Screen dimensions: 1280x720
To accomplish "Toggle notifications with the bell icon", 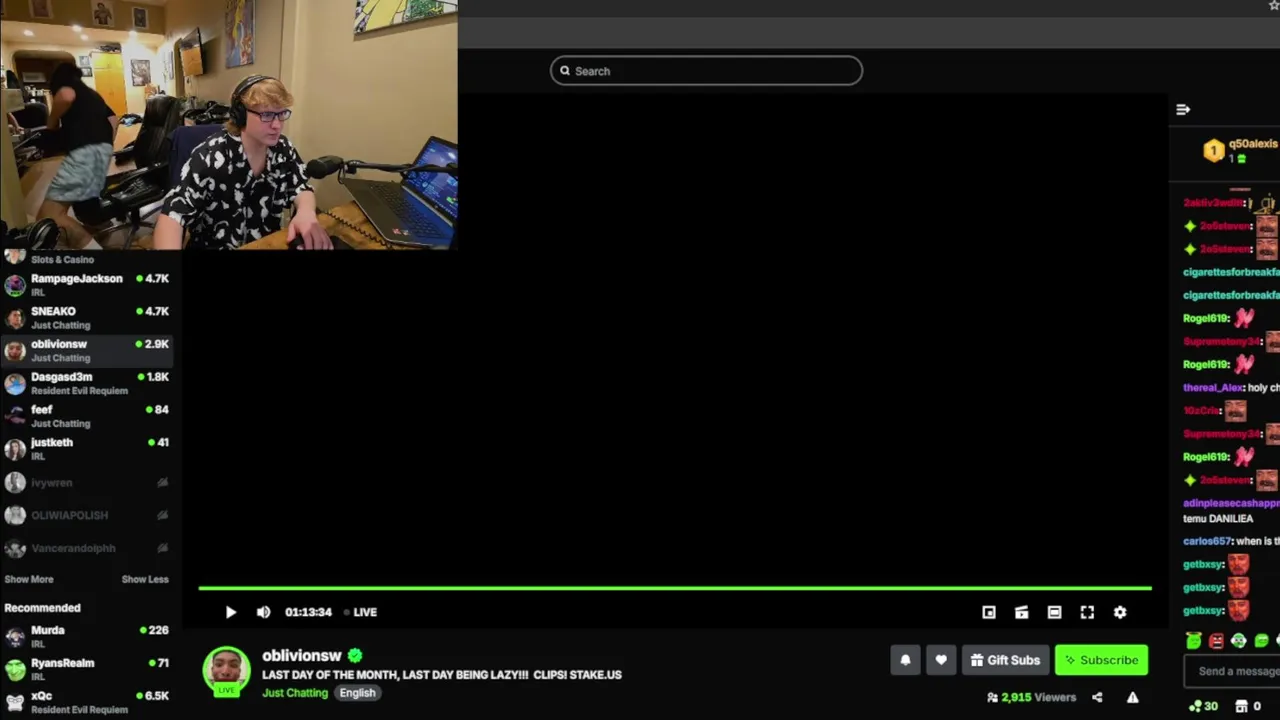I will click(x=905, y=660).
